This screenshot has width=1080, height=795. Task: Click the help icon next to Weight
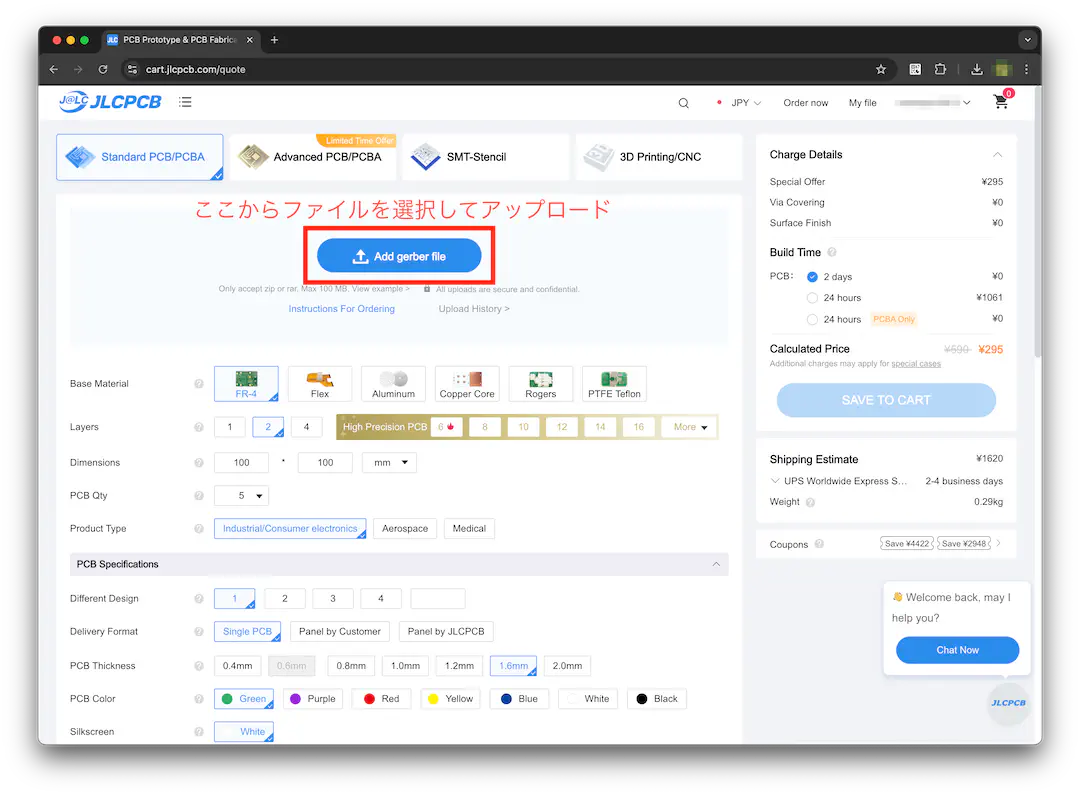tap(811, 502)
